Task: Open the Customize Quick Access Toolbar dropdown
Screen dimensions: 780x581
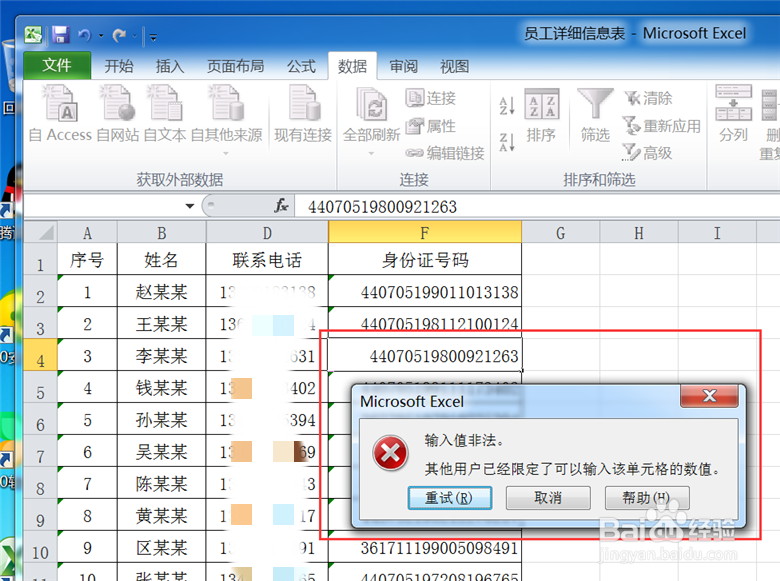Action: (153, 37)
